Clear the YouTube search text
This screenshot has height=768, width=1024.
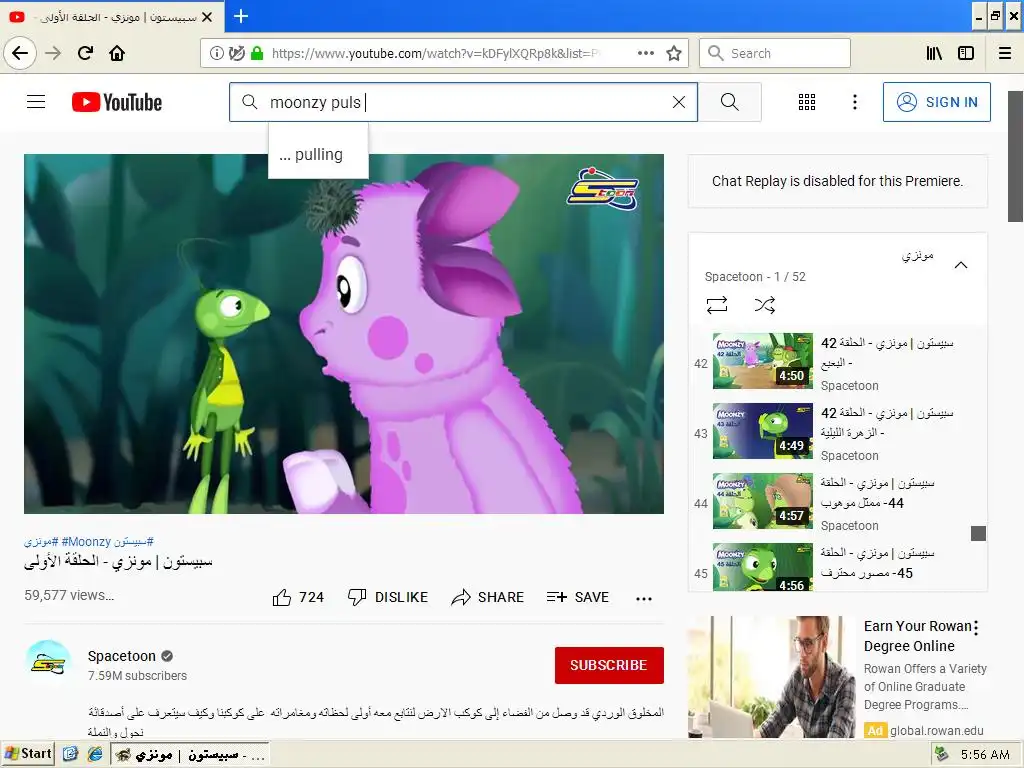tap(679, 102)
